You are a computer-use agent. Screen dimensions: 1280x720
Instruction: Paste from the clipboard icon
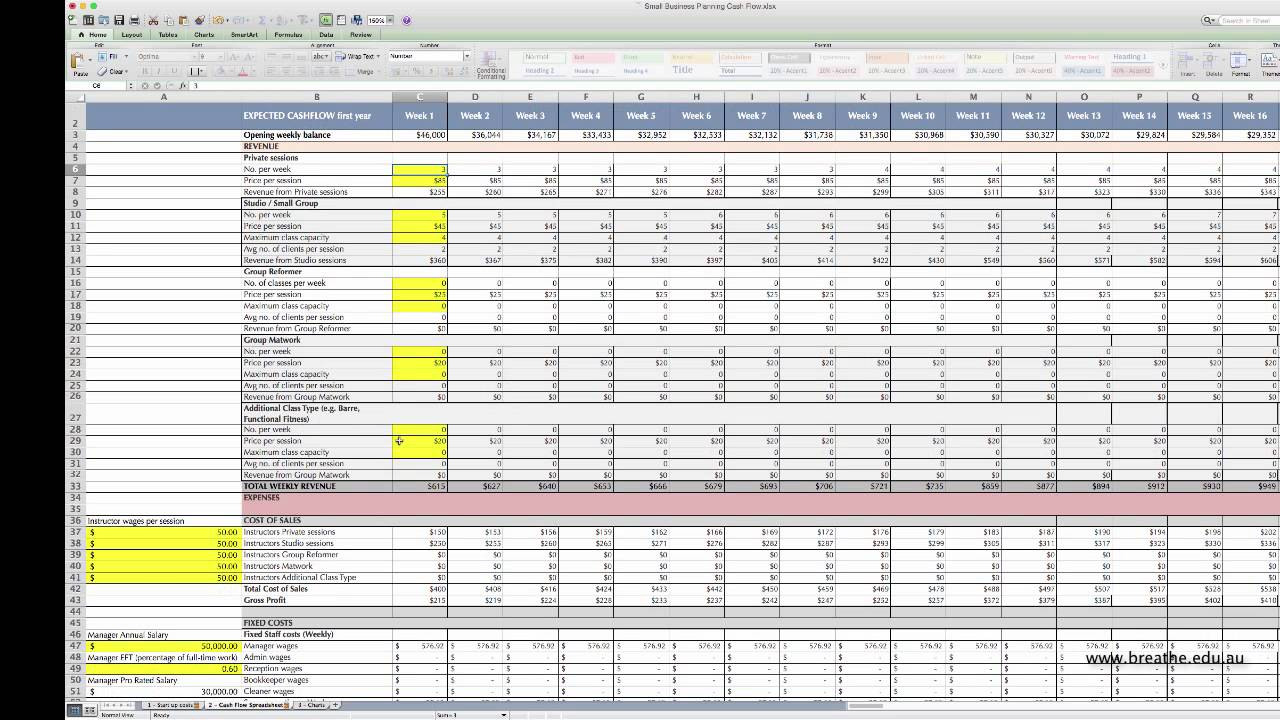pyautogui.click(x=184, y=19)
